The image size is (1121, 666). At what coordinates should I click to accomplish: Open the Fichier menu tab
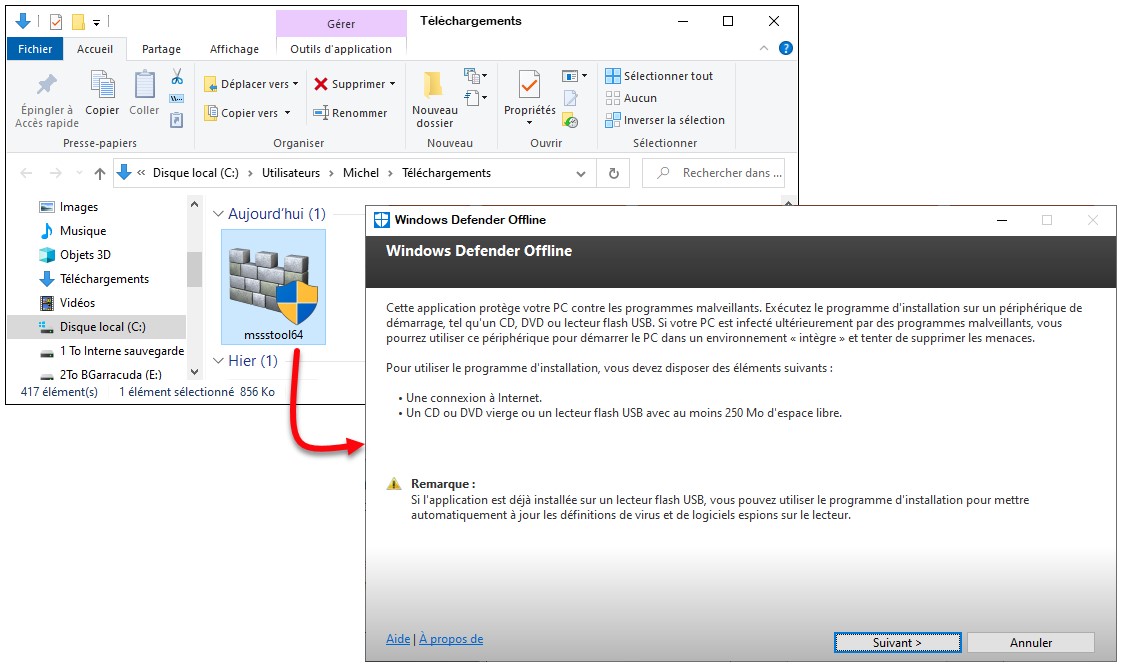click(x=35, y=49)
